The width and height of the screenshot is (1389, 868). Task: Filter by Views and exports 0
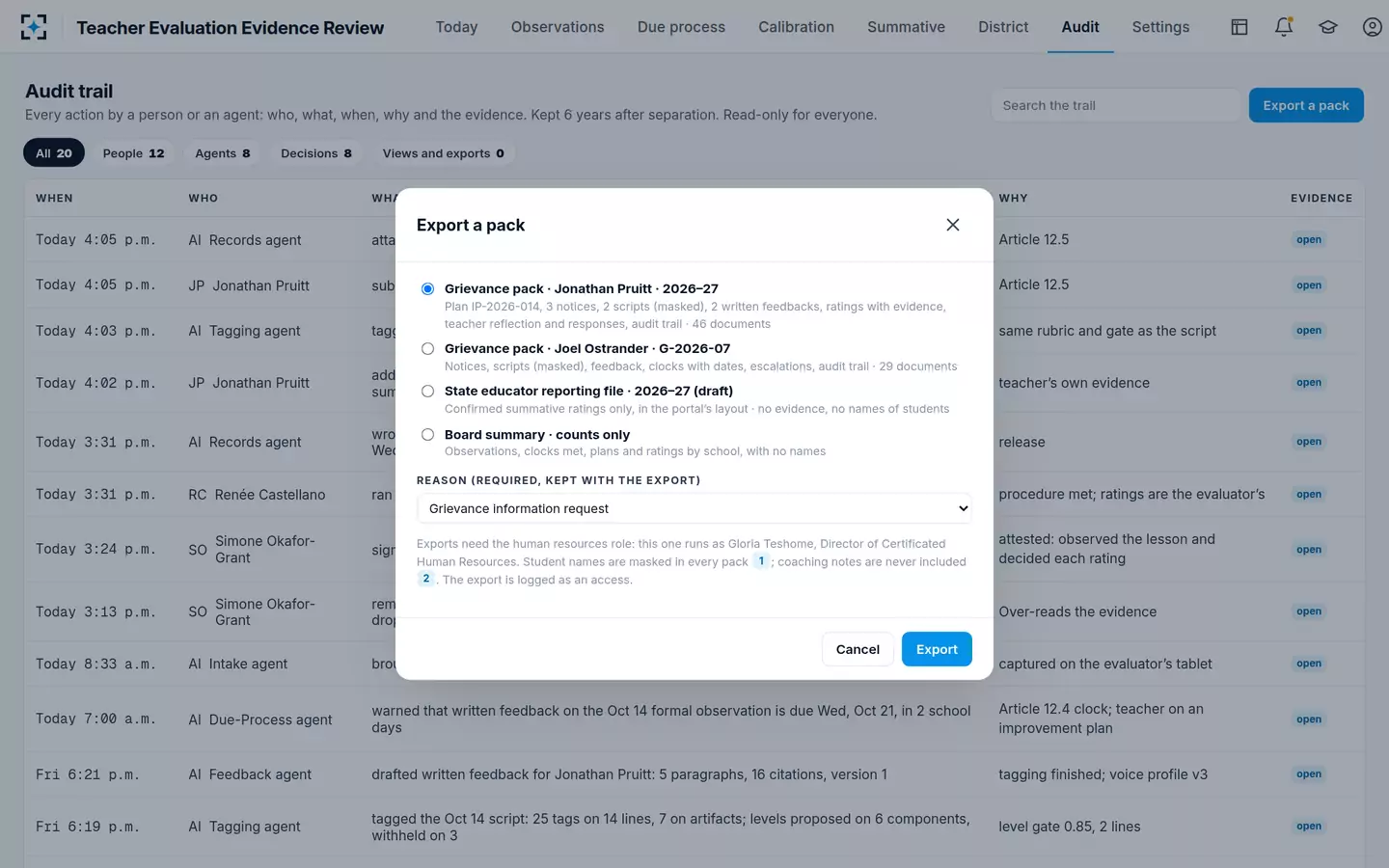pos(443,153)
